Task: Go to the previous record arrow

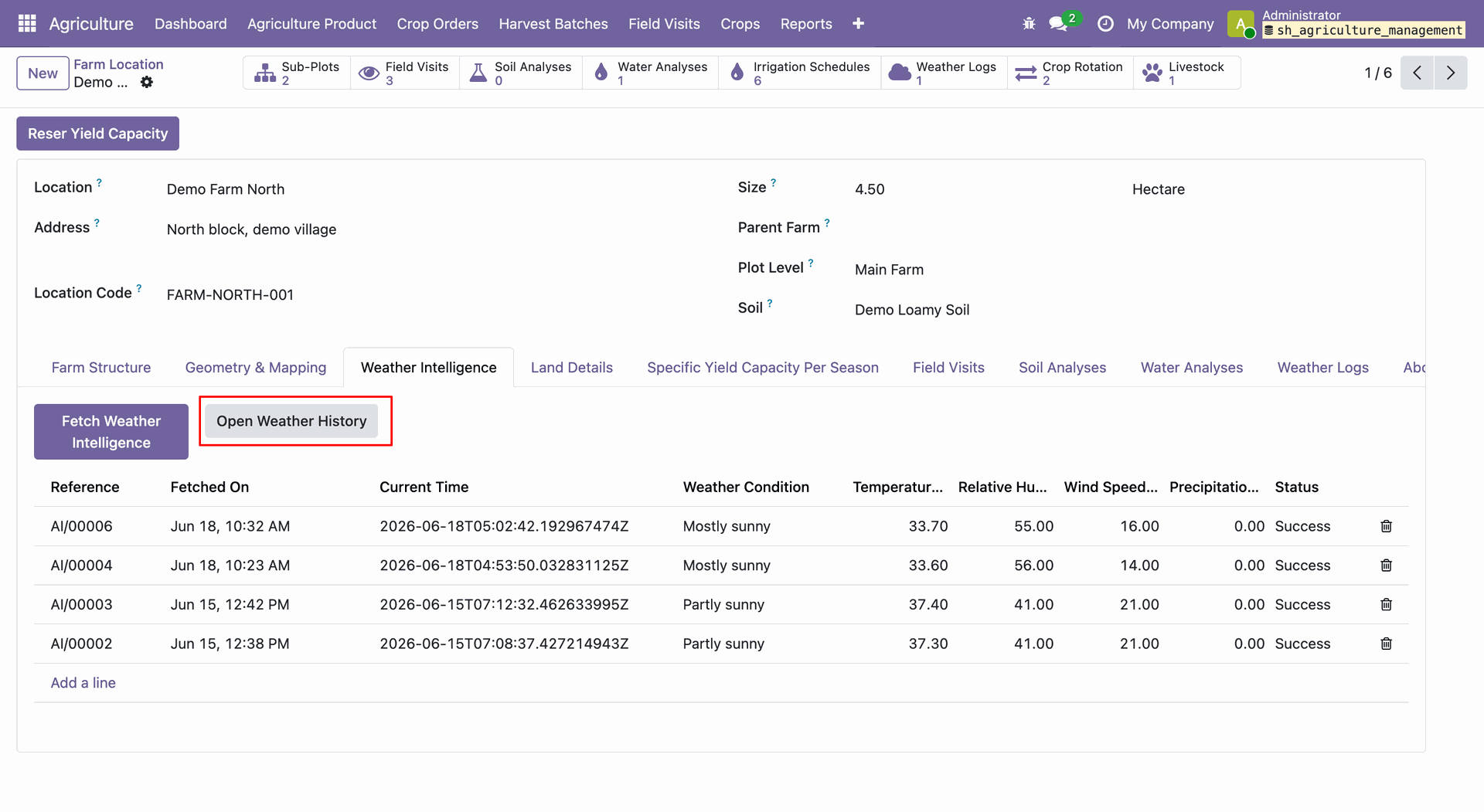Action: (1417, 73)
